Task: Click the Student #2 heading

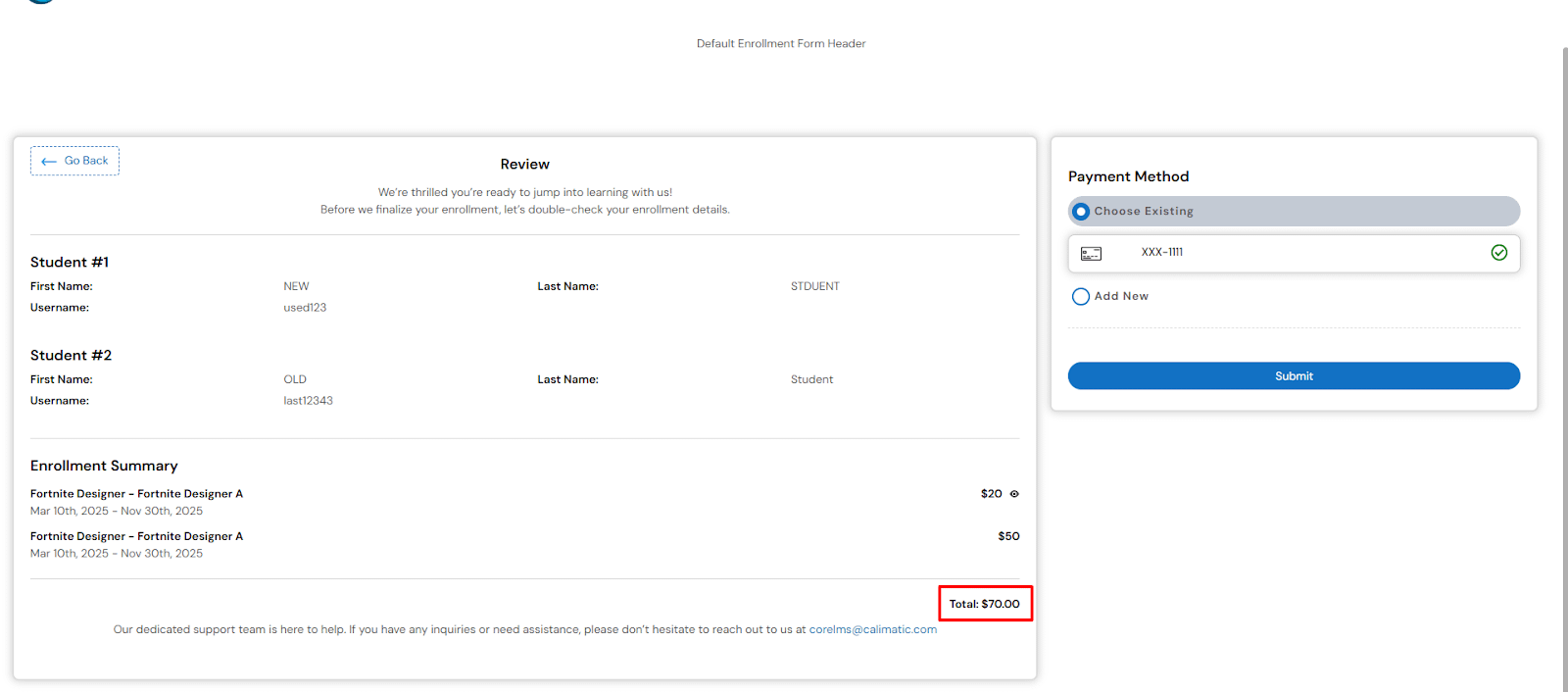Action: tap(71, 356)
